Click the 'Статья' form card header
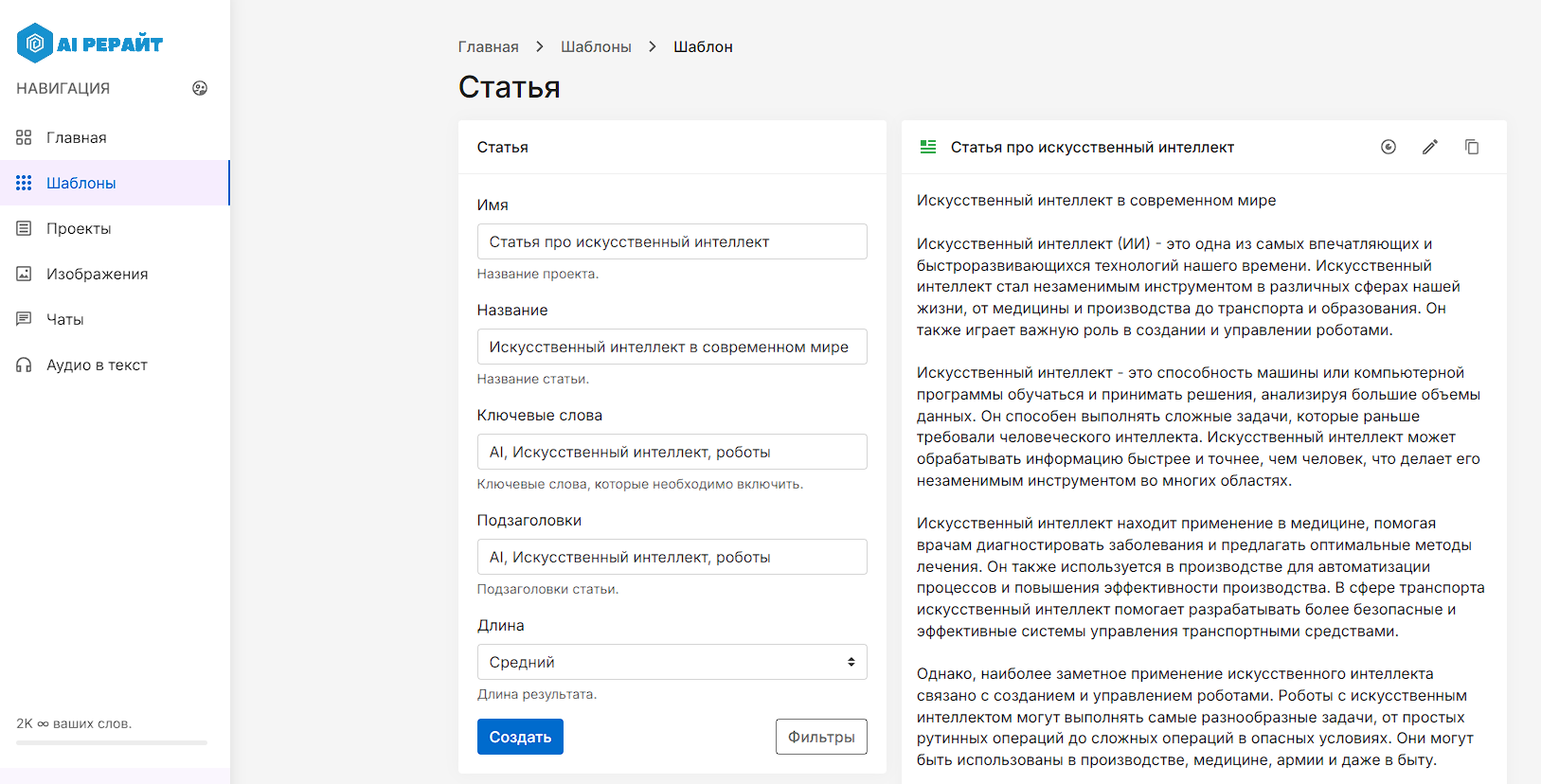 (x=672, y=147)
